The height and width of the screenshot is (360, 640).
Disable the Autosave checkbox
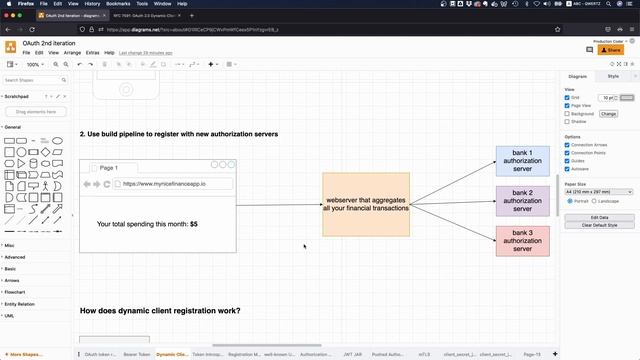[x=567, y=169]
